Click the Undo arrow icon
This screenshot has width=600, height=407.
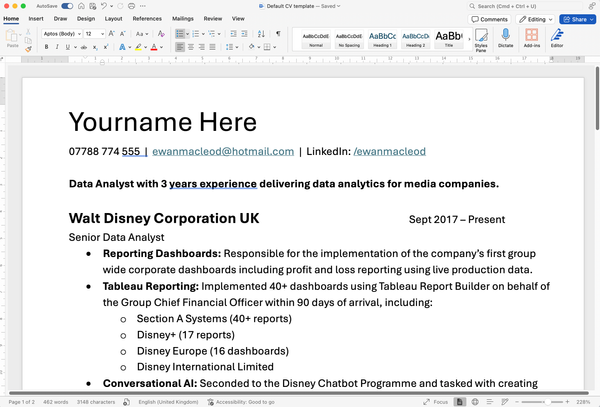(104, 6)
